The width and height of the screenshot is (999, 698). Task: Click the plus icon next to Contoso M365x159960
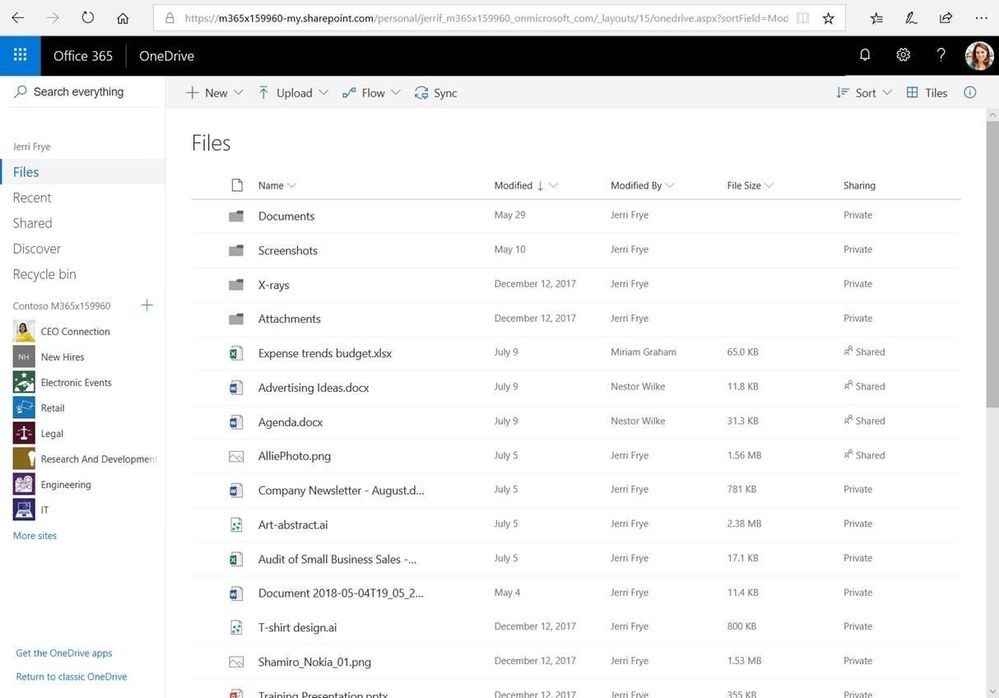(x=146, y=305)
